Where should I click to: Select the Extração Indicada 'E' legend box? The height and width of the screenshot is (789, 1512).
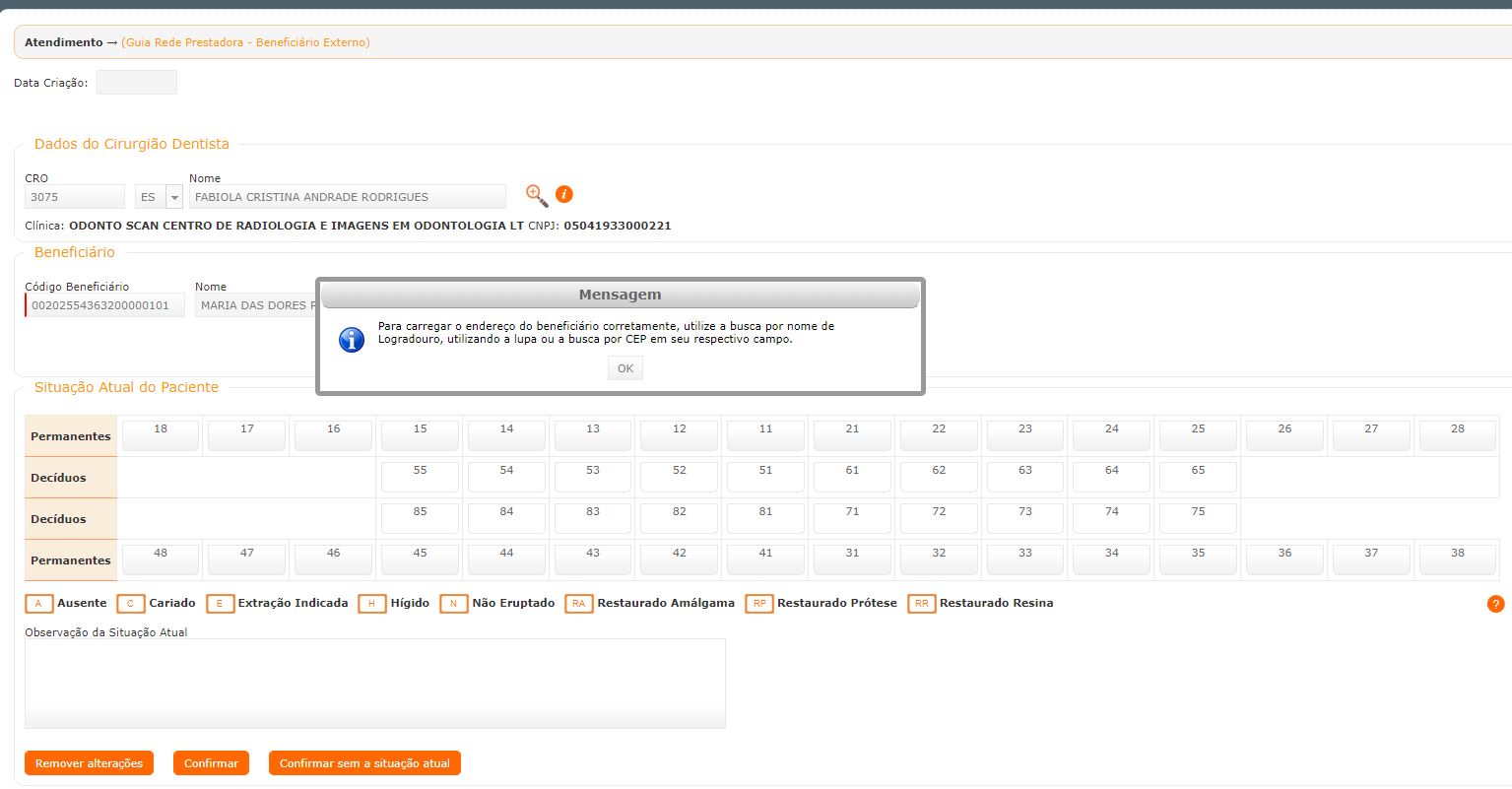click(220, 604)
